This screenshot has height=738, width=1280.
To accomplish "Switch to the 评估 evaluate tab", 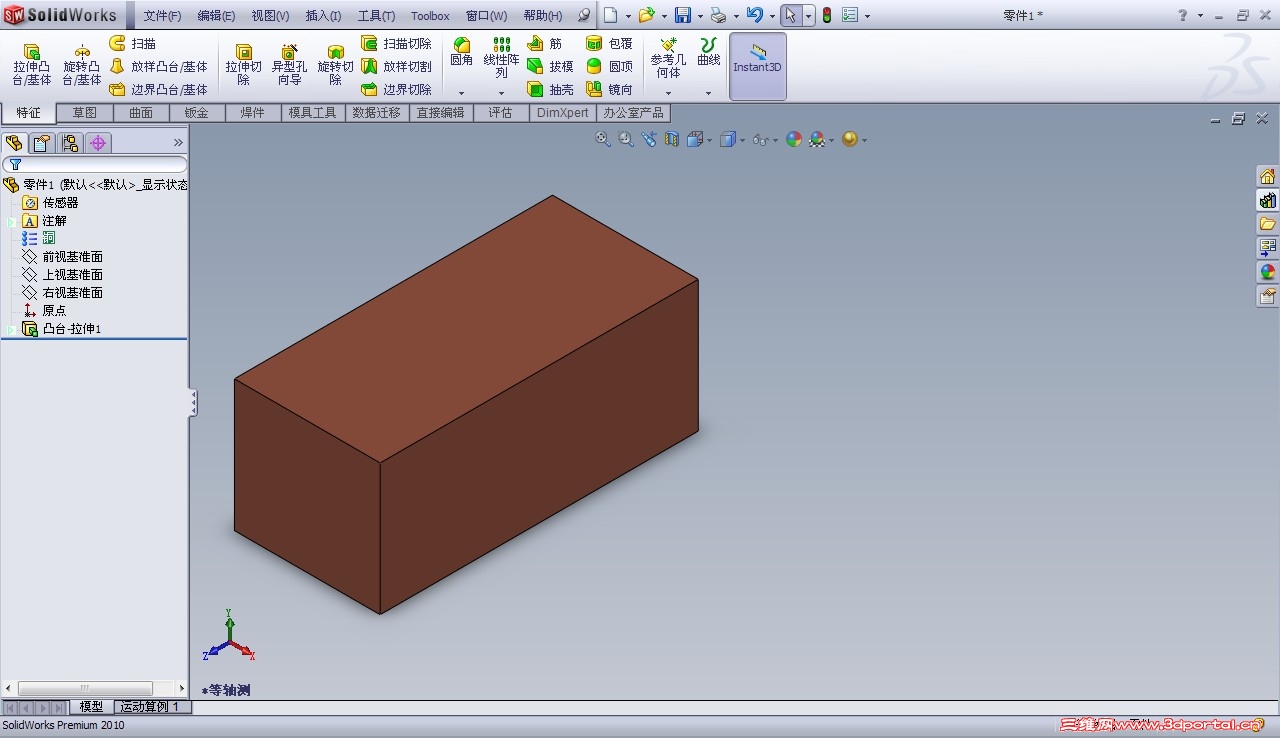I will point(500,113).
